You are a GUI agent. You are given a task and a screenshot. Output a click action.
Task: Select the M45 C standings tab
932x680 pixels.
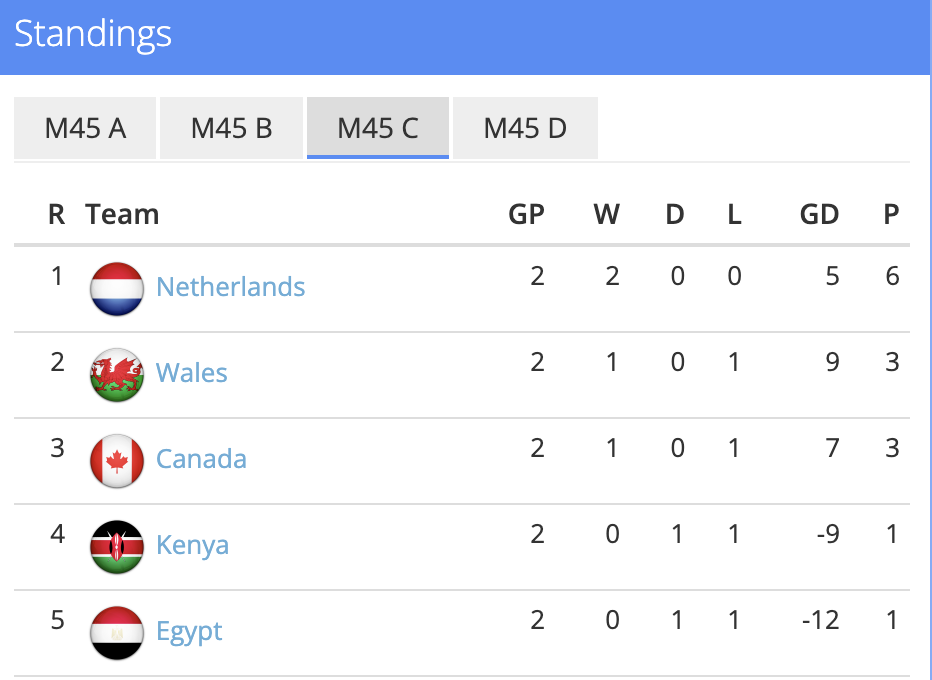(x=377, y=128)
